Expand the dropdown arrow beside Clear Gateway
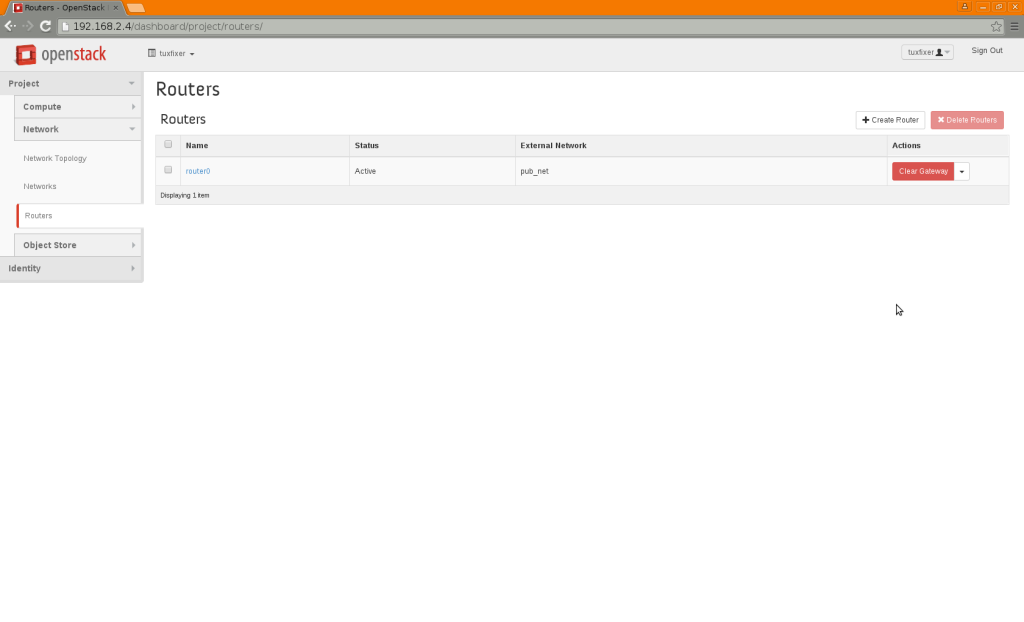 pos(962,171)
